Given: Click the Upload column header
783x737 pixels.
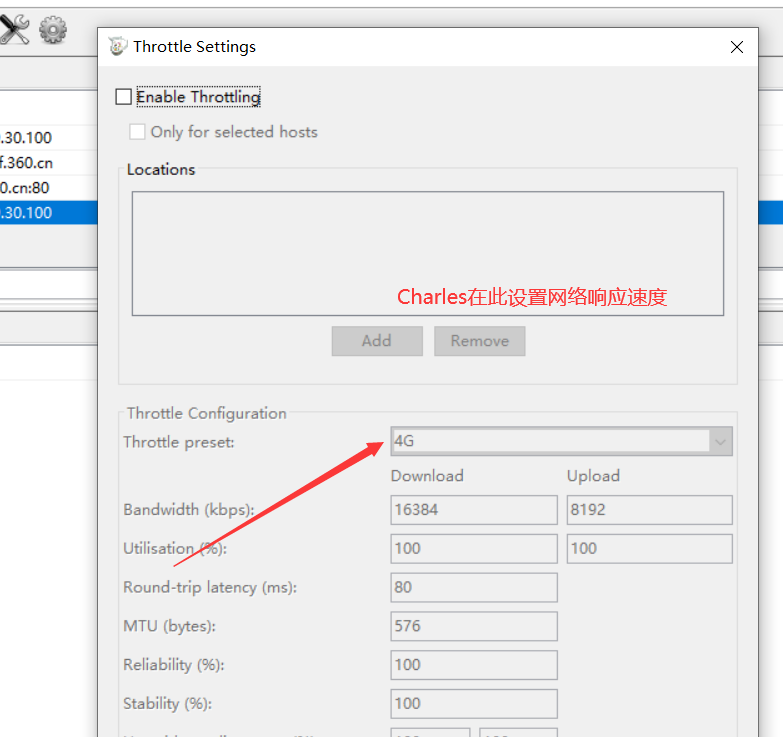Looking at the screenshot, I should click(593, 476).
